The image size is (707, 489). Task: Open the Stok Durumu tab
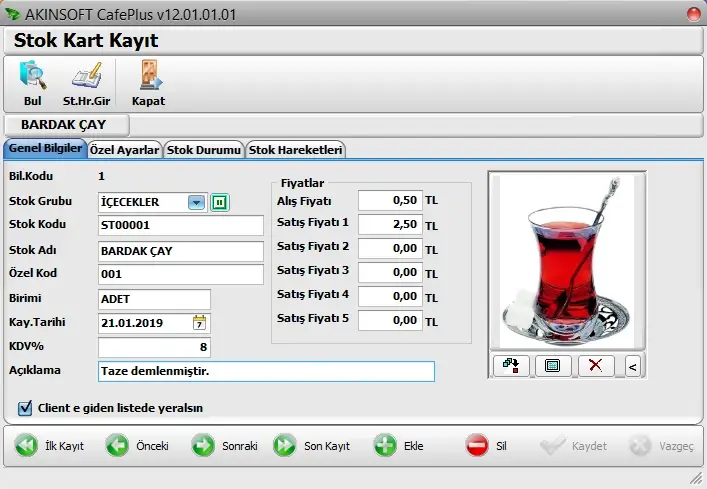[x=204, y=150]
